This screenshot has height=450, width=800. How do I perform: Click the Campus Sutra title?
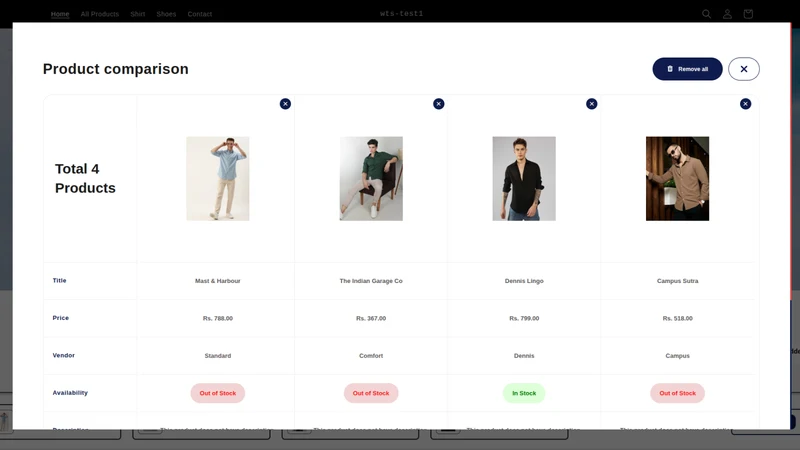pyautogui.click(x=678, y=281)
